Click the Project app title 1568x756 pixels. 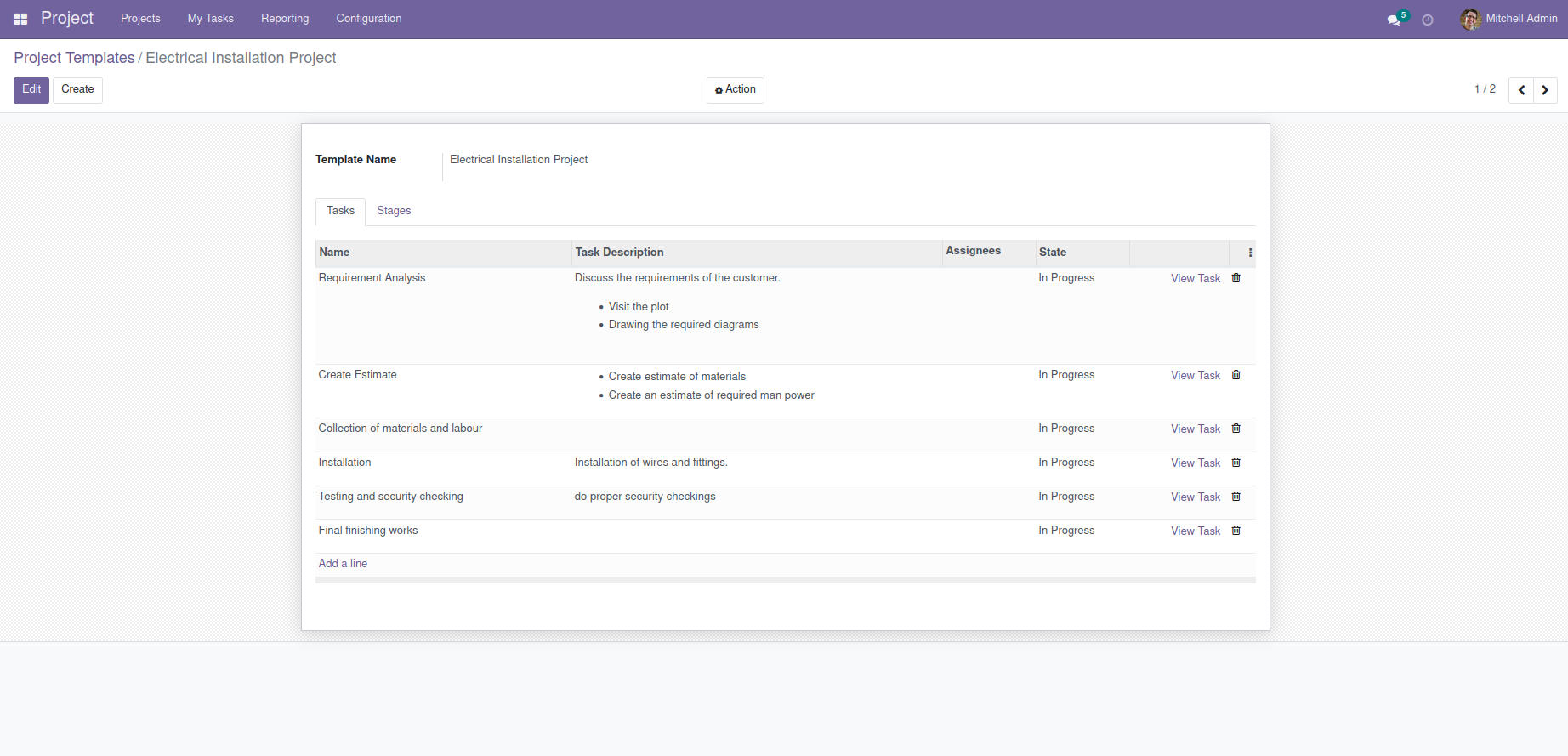tap(67, 18)
